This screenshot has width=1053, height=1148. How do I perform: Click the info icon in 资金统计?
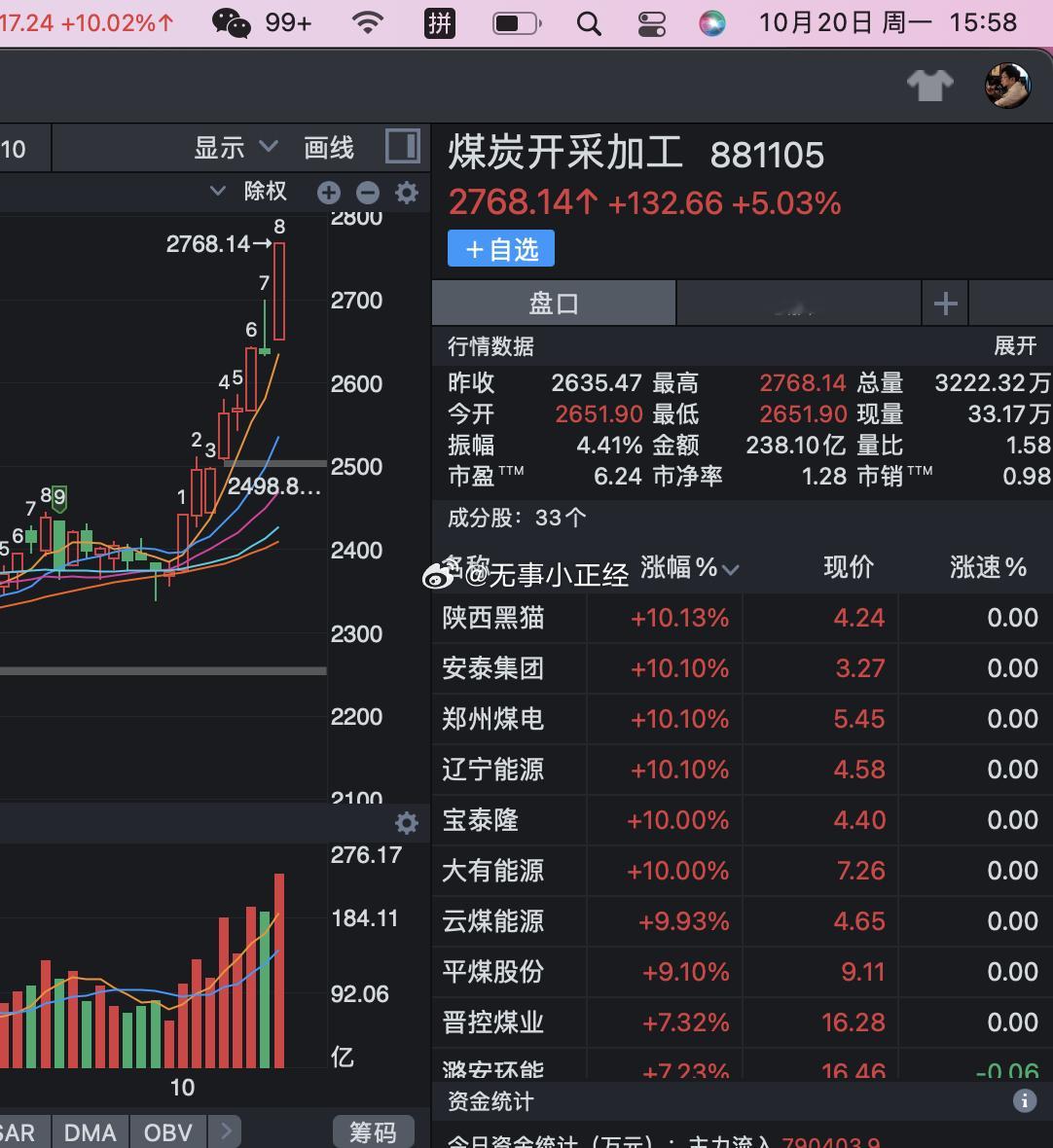(x=1024, y=1100)
